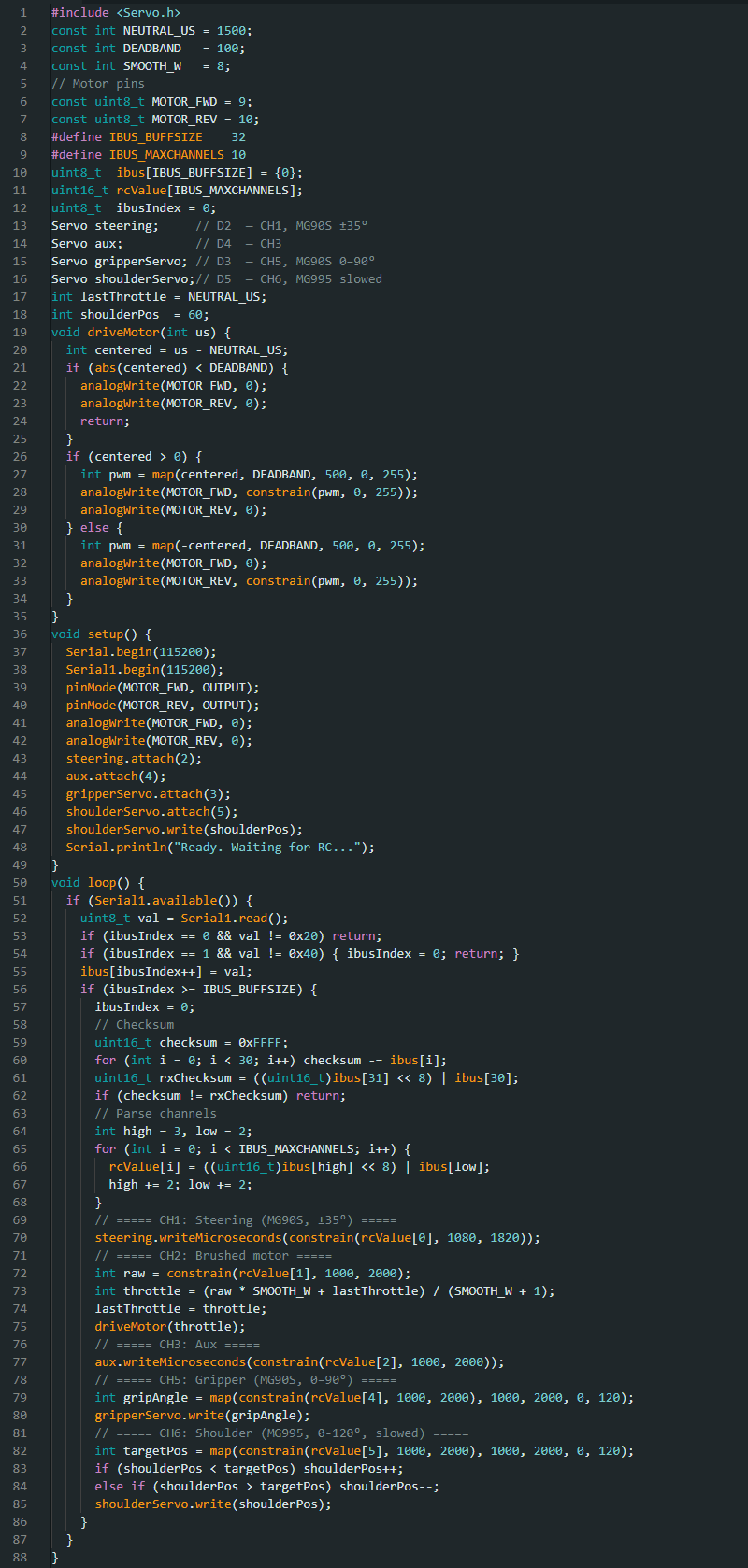Click the 'if (centered > 0)' condition

pyautogui.click(x=134, y=457)
